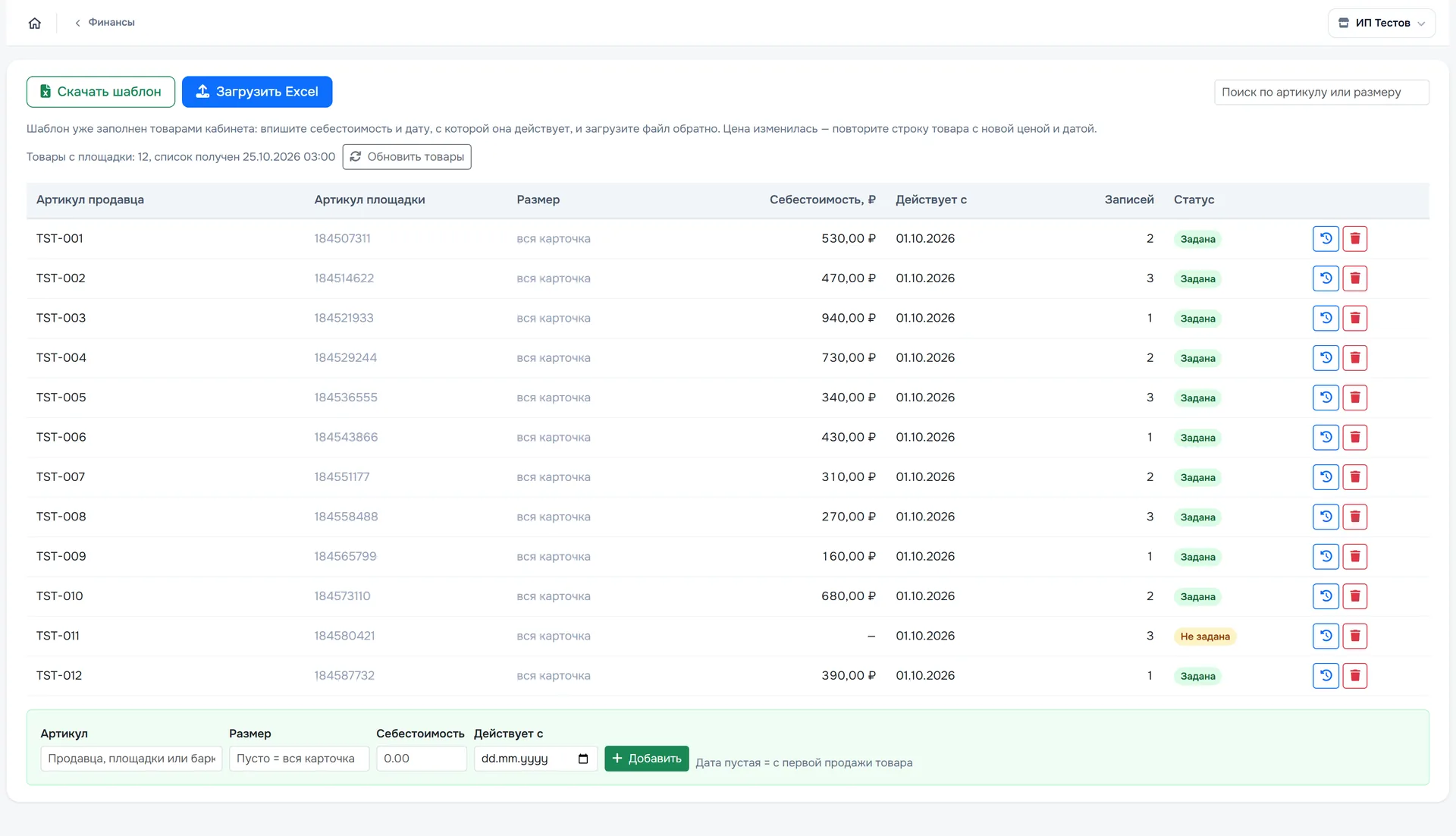Open history for TST-001 row

[1326, 239]
